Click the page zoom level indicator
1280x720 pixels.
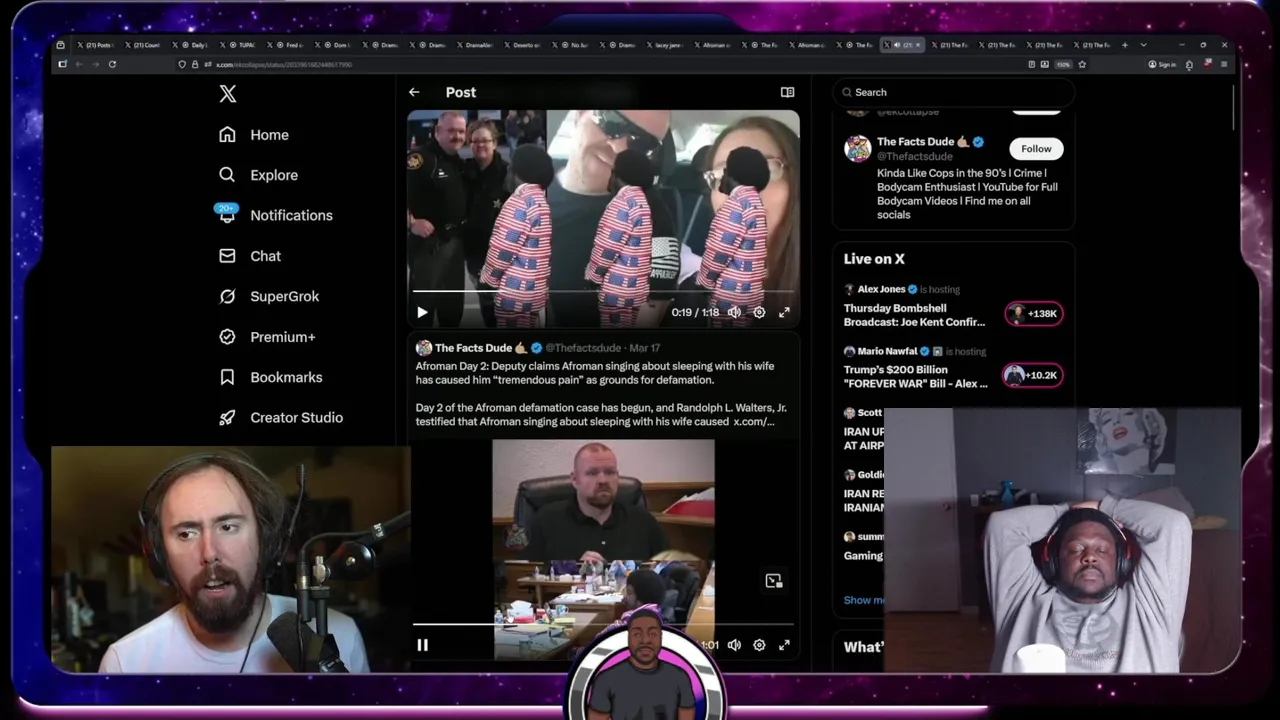1064,64
